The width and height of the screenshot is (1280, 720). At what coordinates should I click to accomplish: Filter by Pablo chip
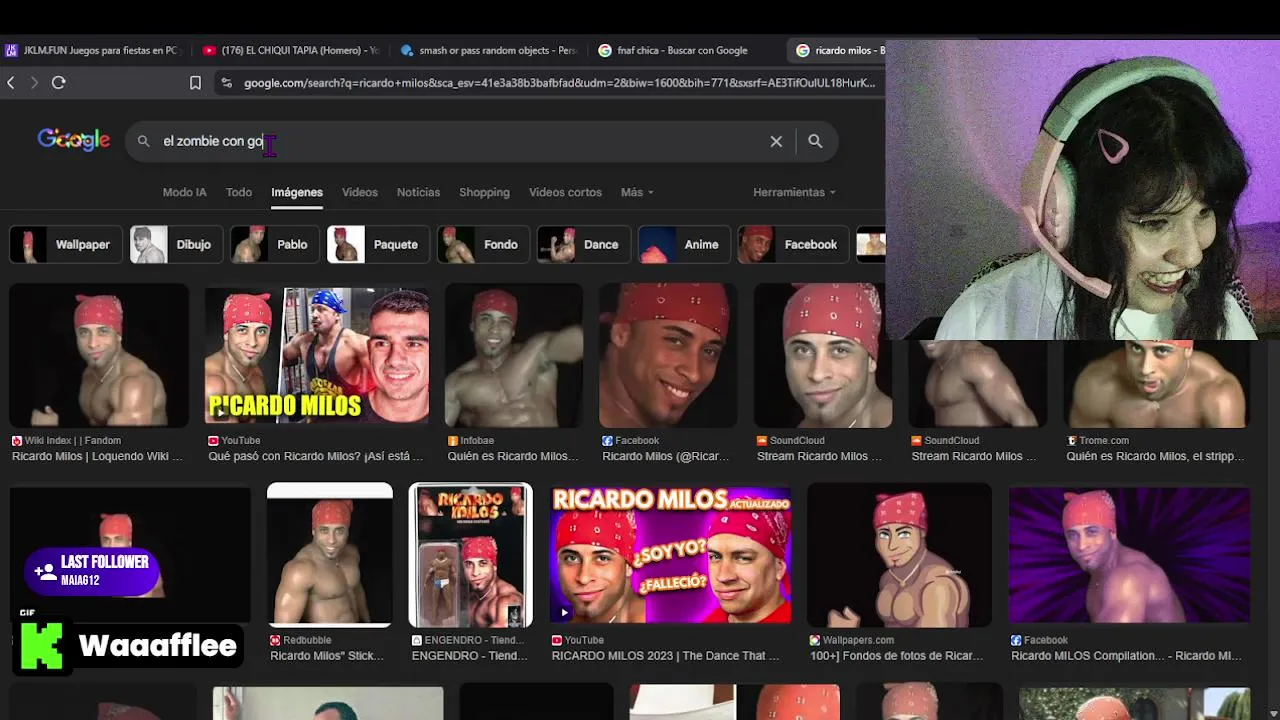pos(275,244)
